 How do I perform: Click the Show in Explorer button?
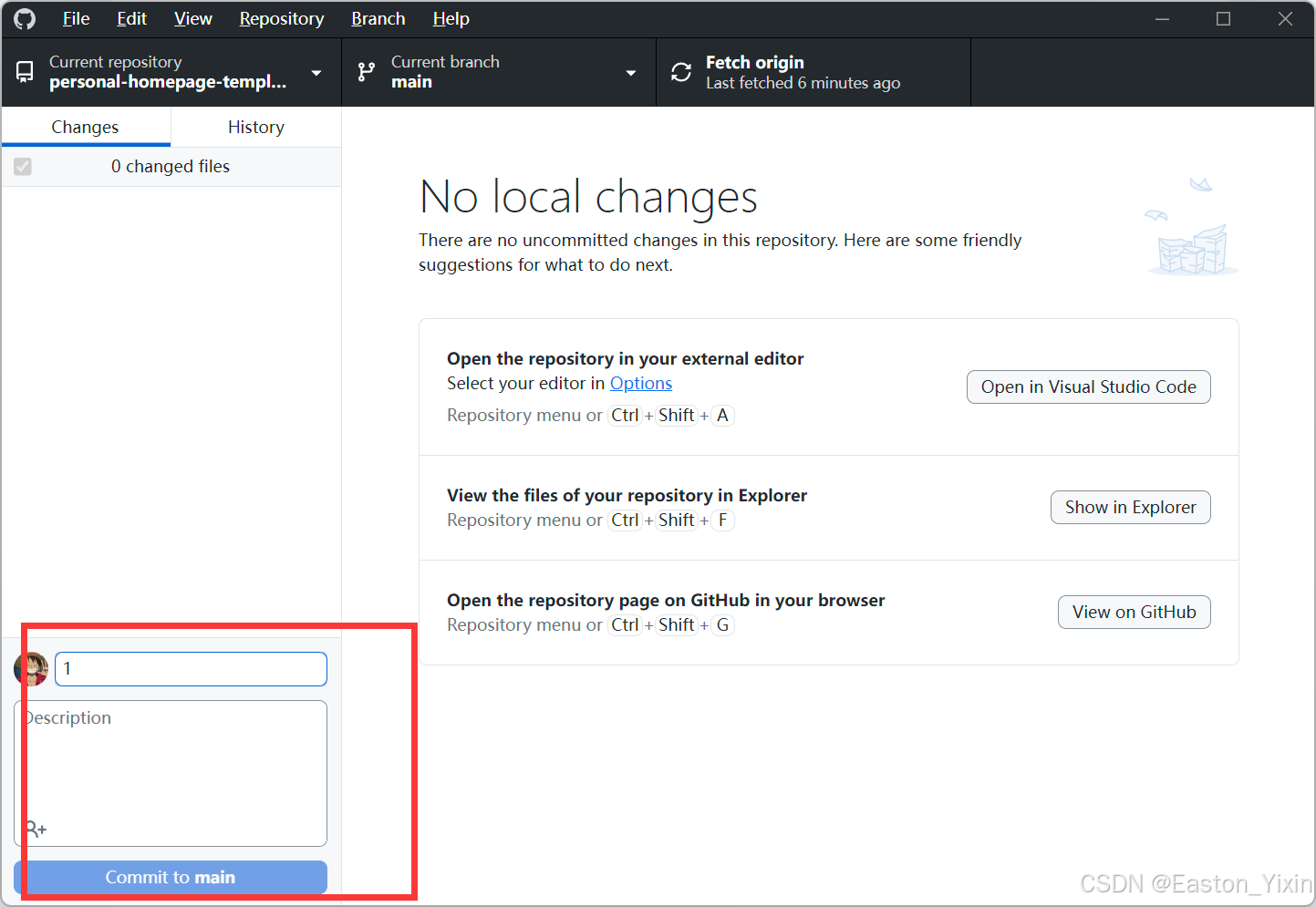[1130, 507]
